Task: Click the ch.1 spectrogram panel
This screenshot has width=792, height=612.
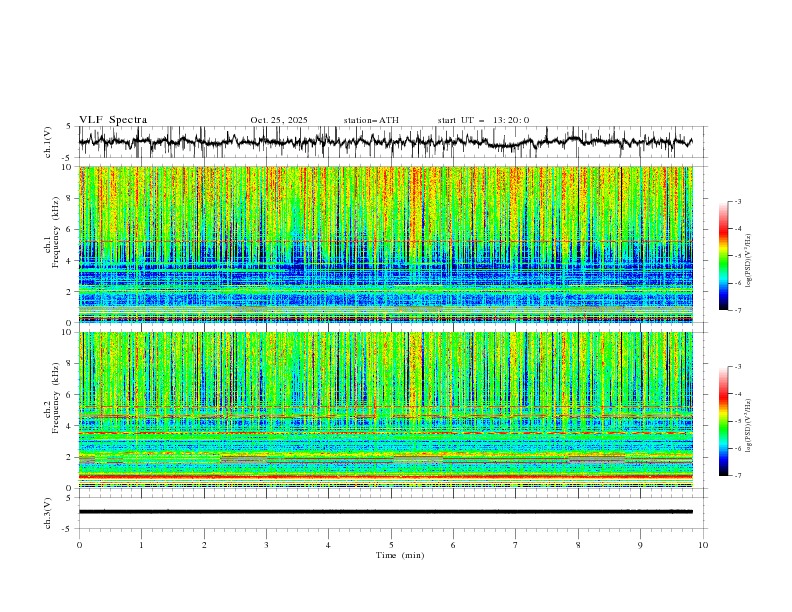Action: (386, 244)
